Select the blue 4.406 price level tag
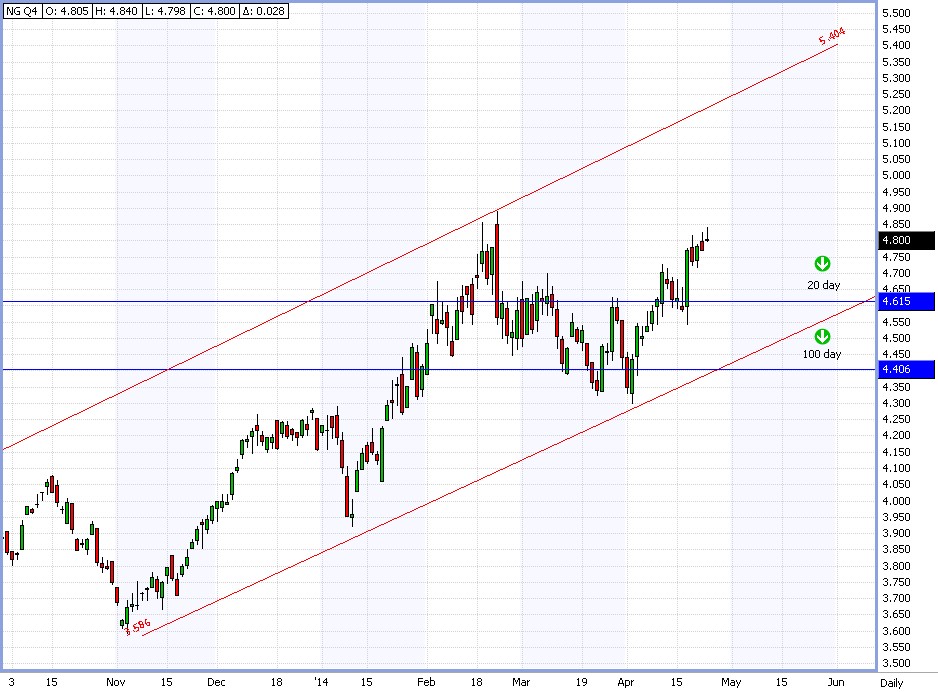 (x=906, y=370)
